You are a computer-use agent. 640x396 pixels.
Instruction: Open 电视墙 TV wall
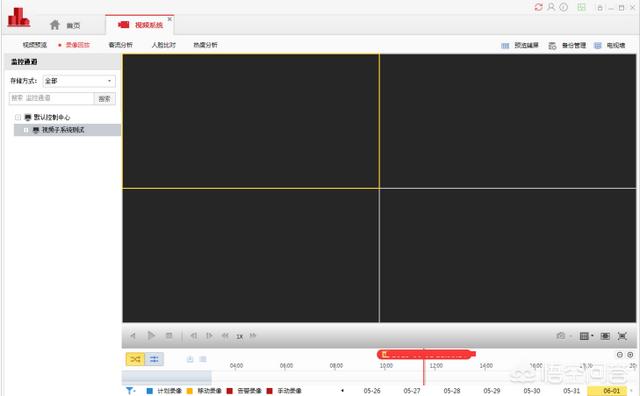(609, 45)
